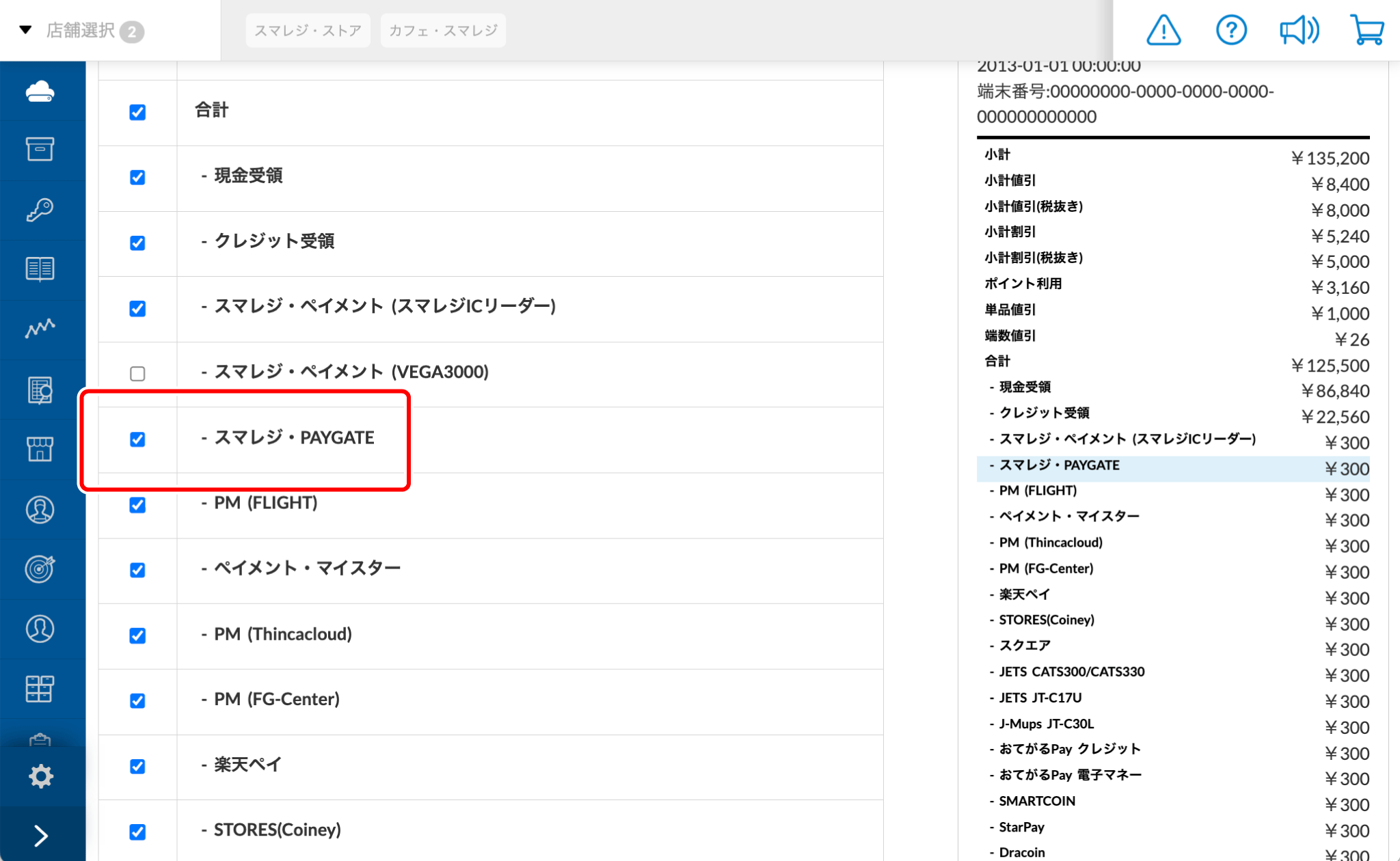Click the SMARTCOIN line in the receipt preview

point(1173,804)
